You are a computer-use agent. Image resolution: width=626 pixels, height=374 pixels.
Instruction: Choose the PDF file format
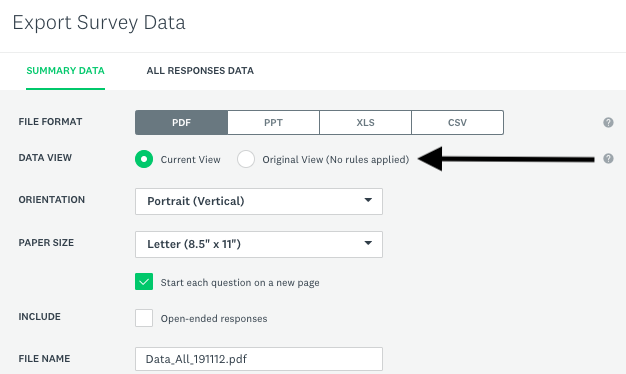point(181,123)
